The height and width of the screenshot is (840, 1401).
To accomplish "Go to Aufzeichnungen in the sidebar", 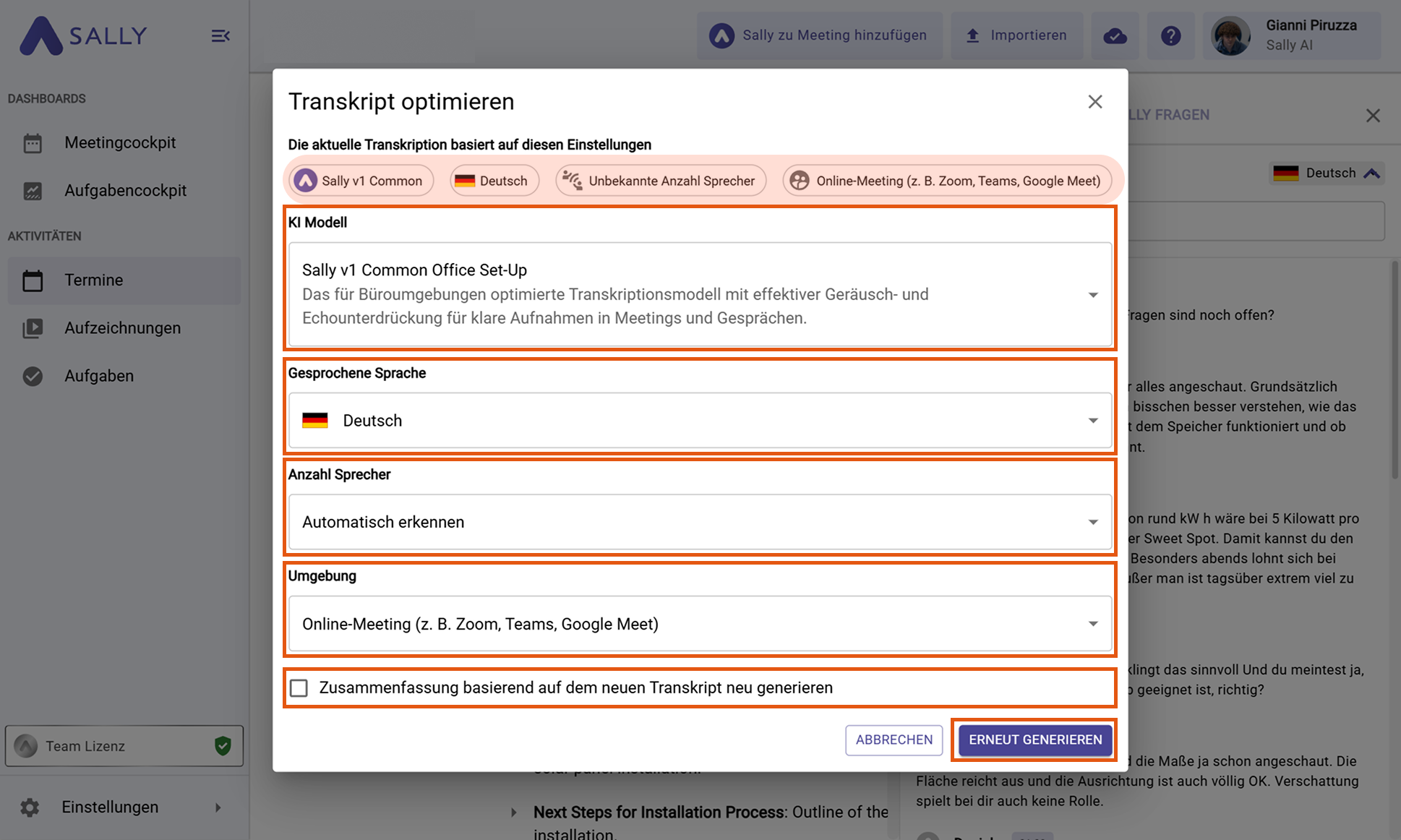I will 122,327.
